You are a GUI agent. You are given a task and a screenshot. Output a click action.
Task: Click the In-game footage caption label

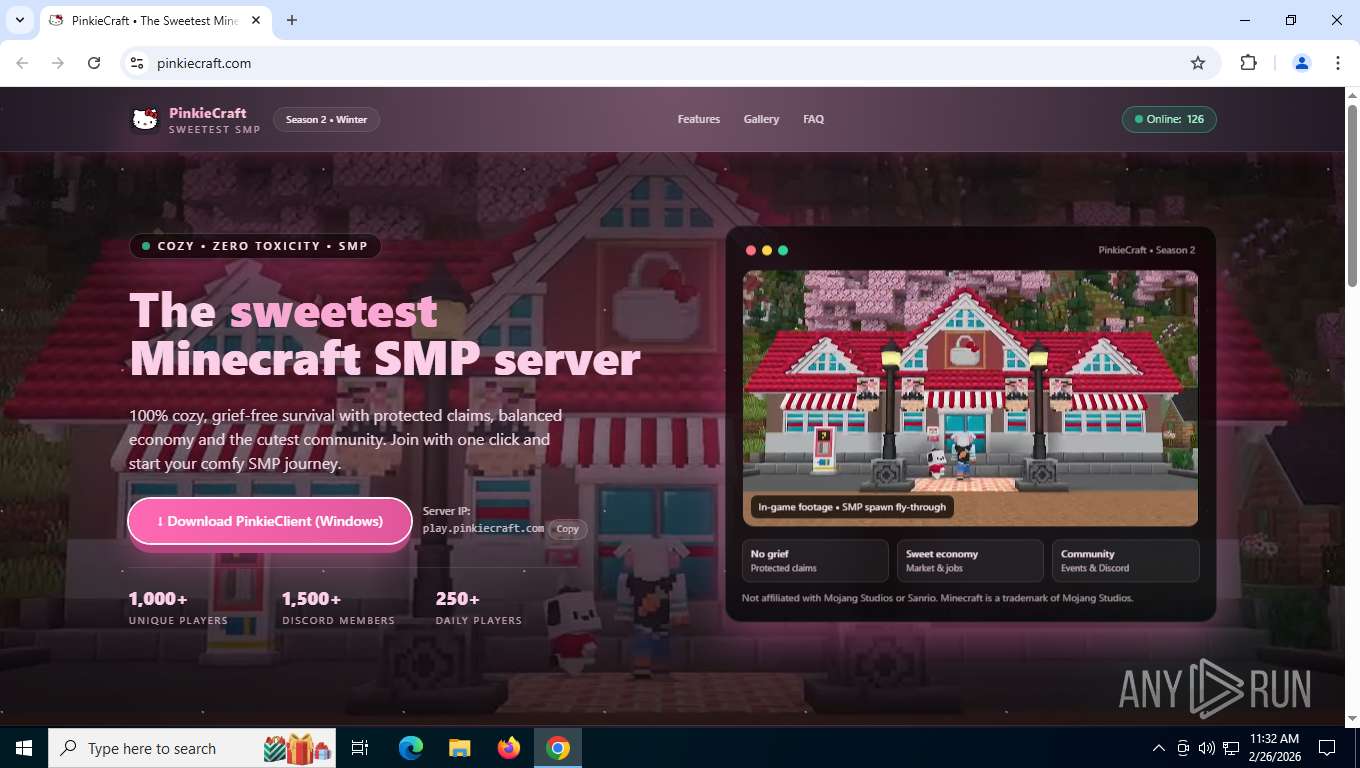pos(850,507)
